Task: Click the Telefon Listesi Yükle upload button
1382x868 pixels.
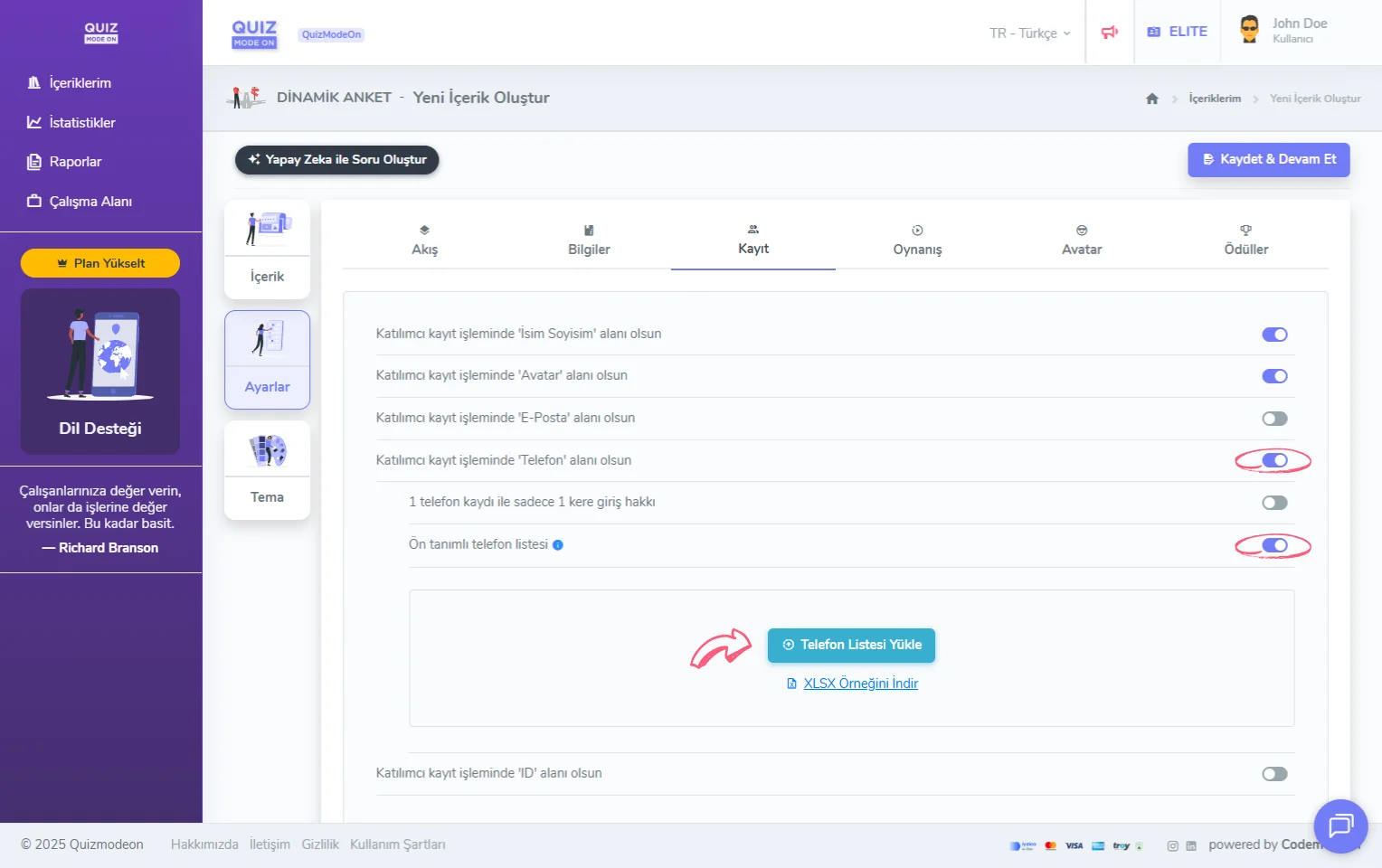Action: 851,645
